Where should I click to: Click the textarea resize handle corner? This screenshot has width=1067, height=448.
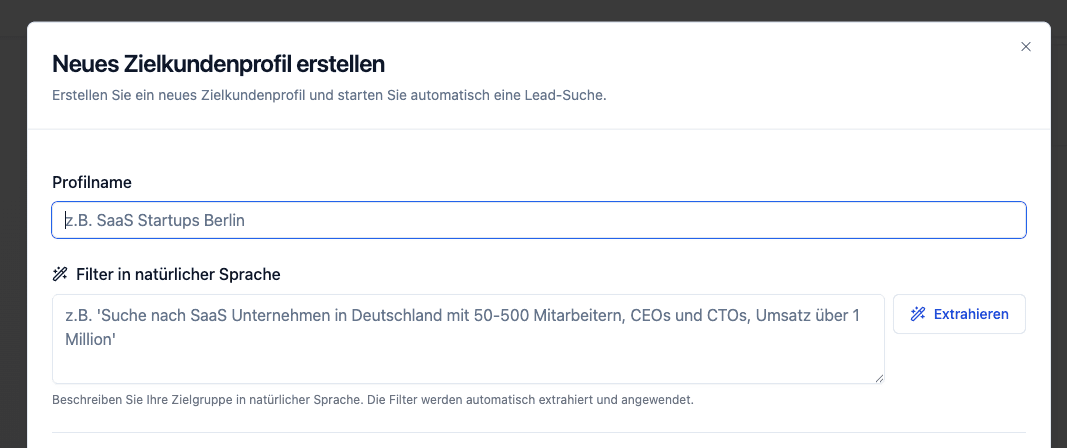coord(879,379)
